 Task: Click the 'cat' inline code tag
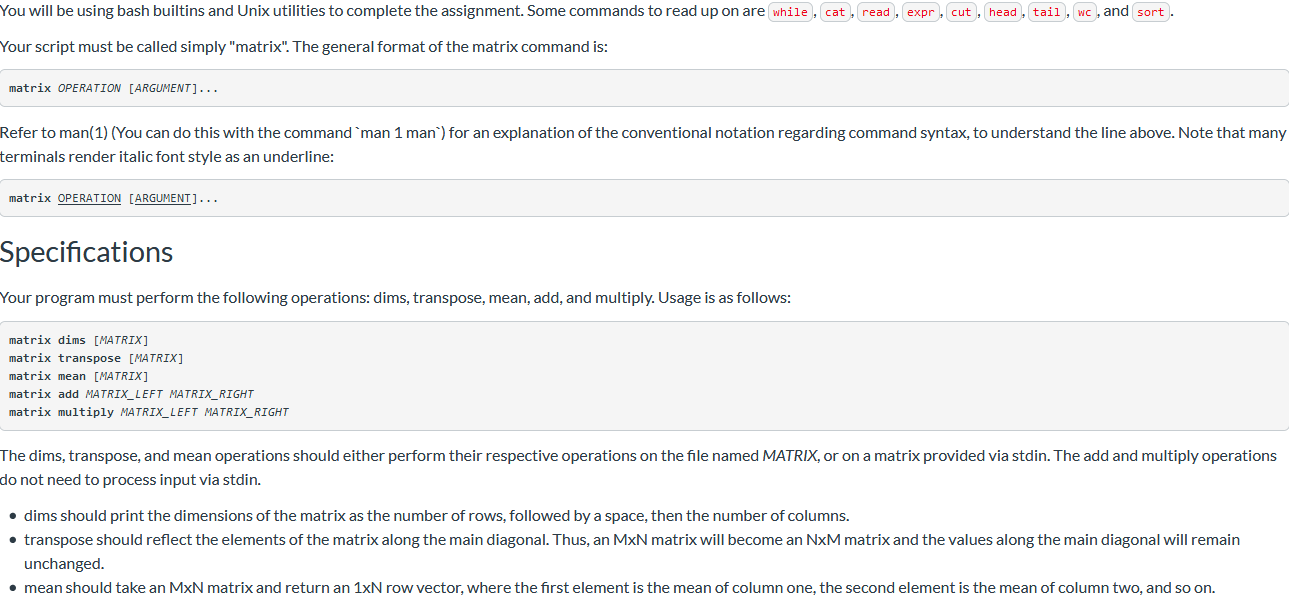tap(835, 12)
